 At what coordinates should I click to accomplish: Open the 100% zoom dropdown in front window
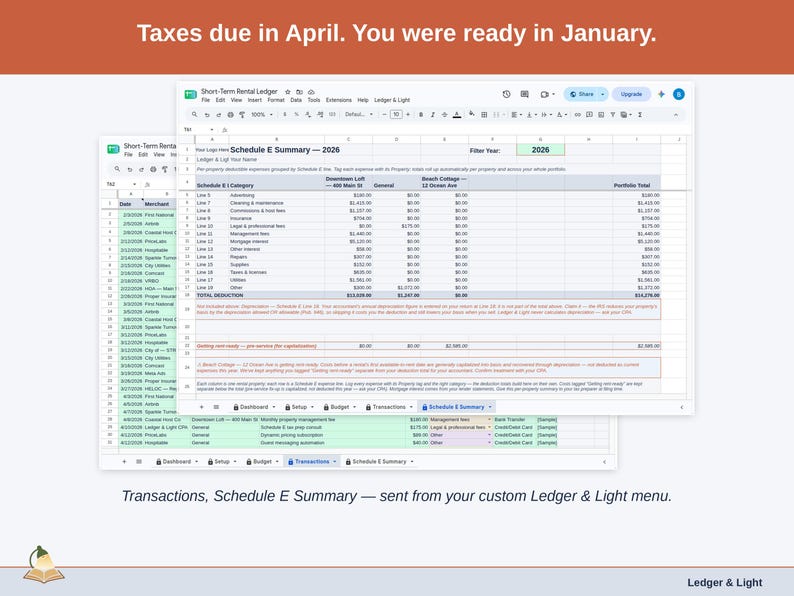[x=261, y=115]
